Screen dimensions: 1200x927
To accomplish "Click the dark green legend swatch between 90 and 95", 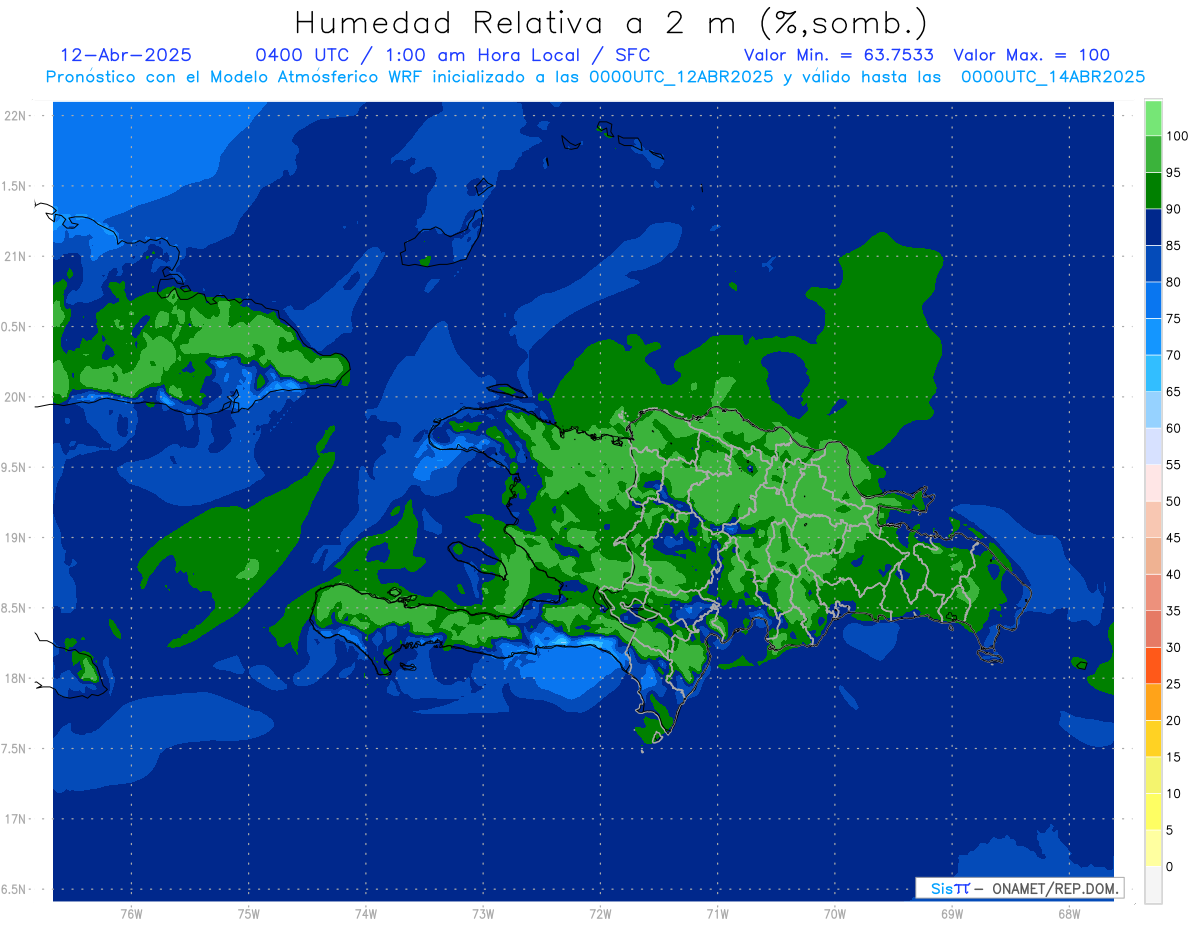I will 1153,190.
